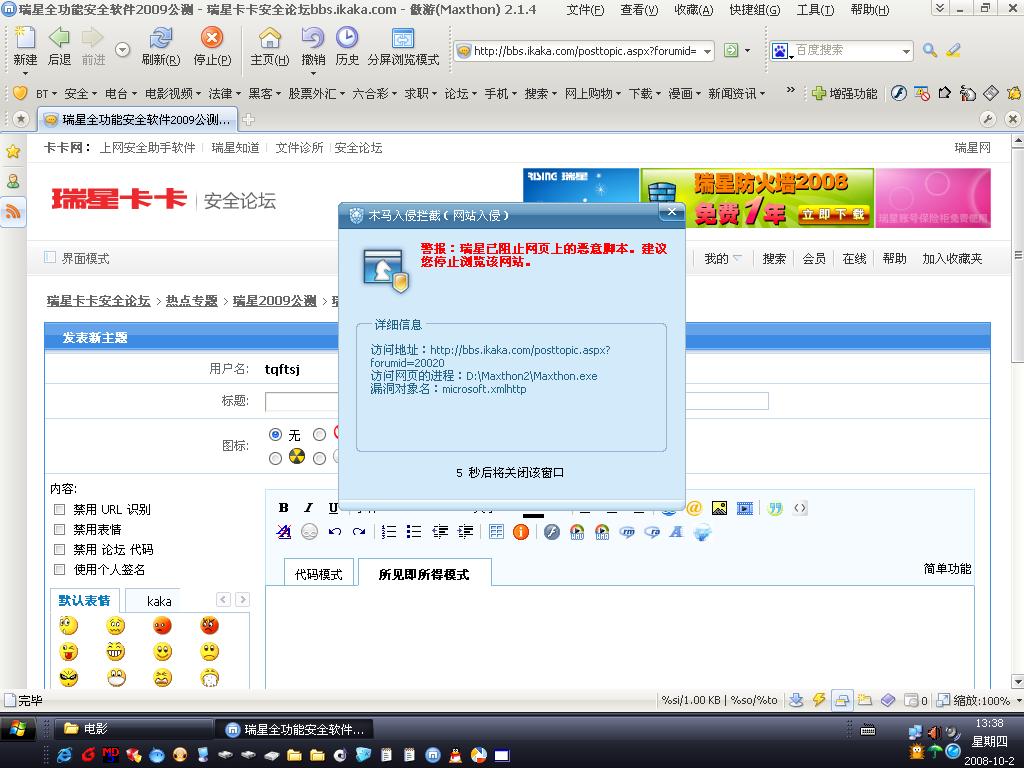Open the address bar URL dropdown

707,51
